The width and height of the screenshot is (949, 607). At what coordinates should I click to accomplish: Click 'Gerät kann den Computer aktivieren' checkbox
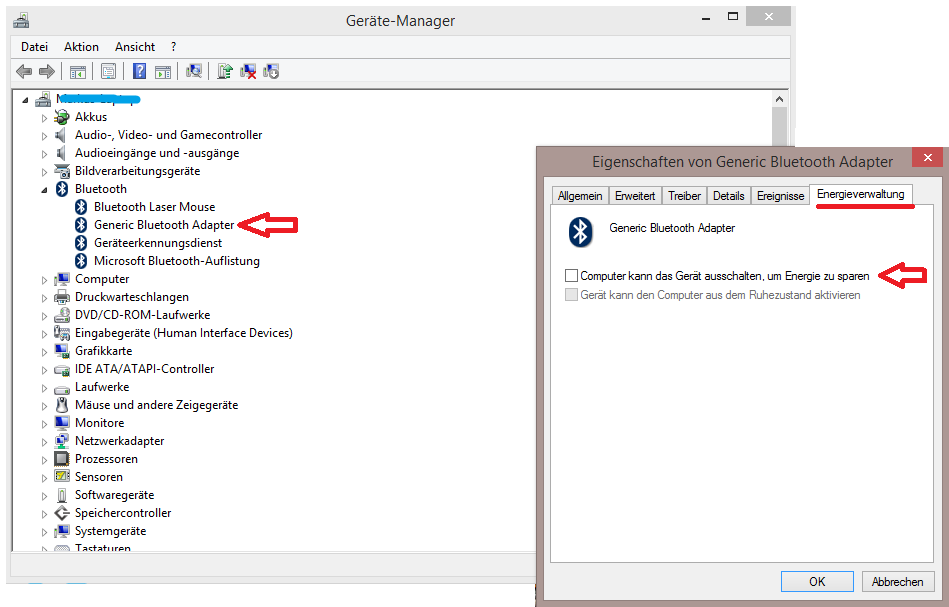coord(571,295)
